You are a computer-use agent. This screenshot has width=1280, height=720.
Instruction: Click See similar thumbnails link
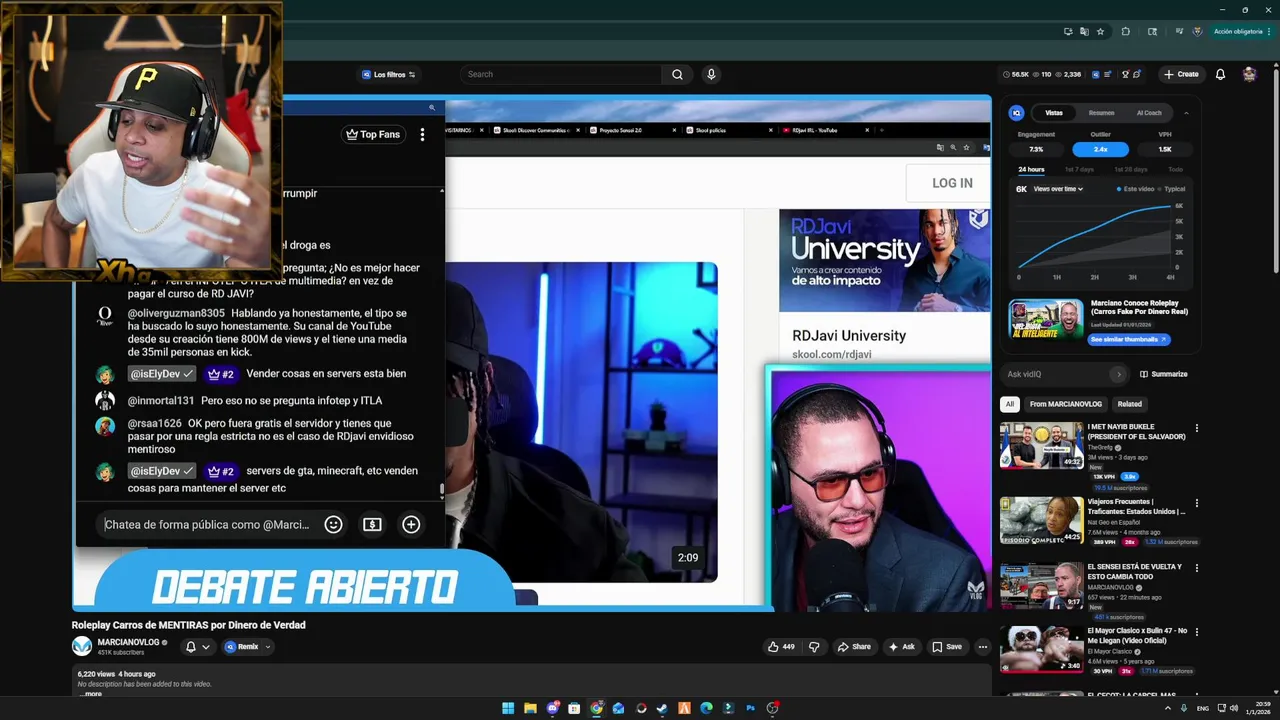[1128, 339]
